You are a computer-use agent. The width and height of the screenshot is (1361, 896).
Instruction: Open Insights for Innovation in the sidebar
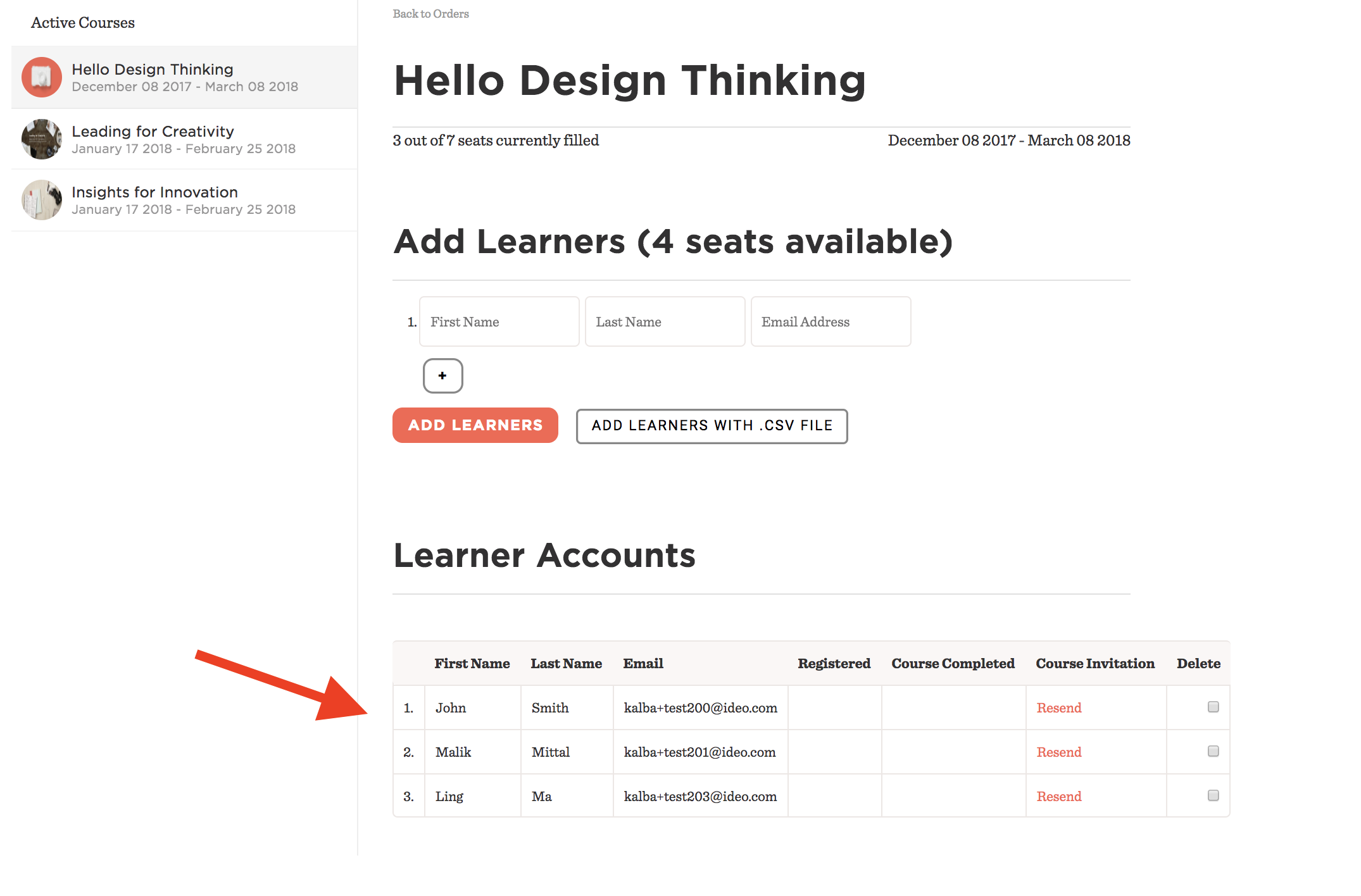point(154,192)
